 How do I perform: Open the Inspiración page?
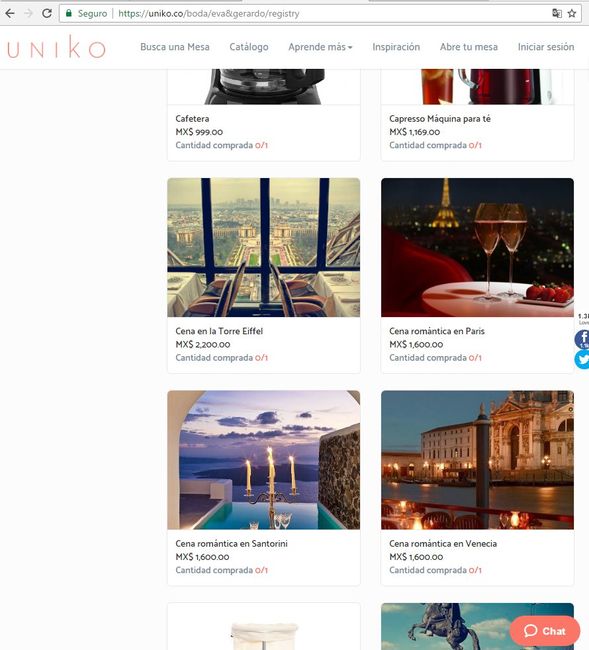click(396, 47)
